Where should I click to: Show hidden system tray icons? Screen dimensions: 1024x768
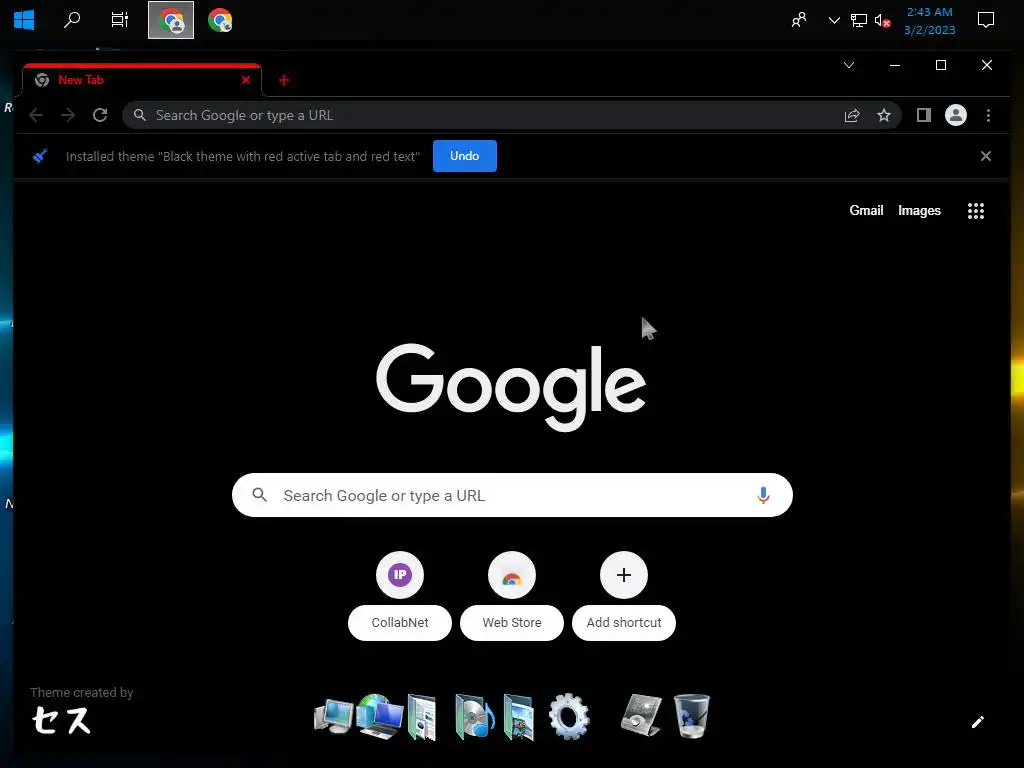tap(834, 20)
